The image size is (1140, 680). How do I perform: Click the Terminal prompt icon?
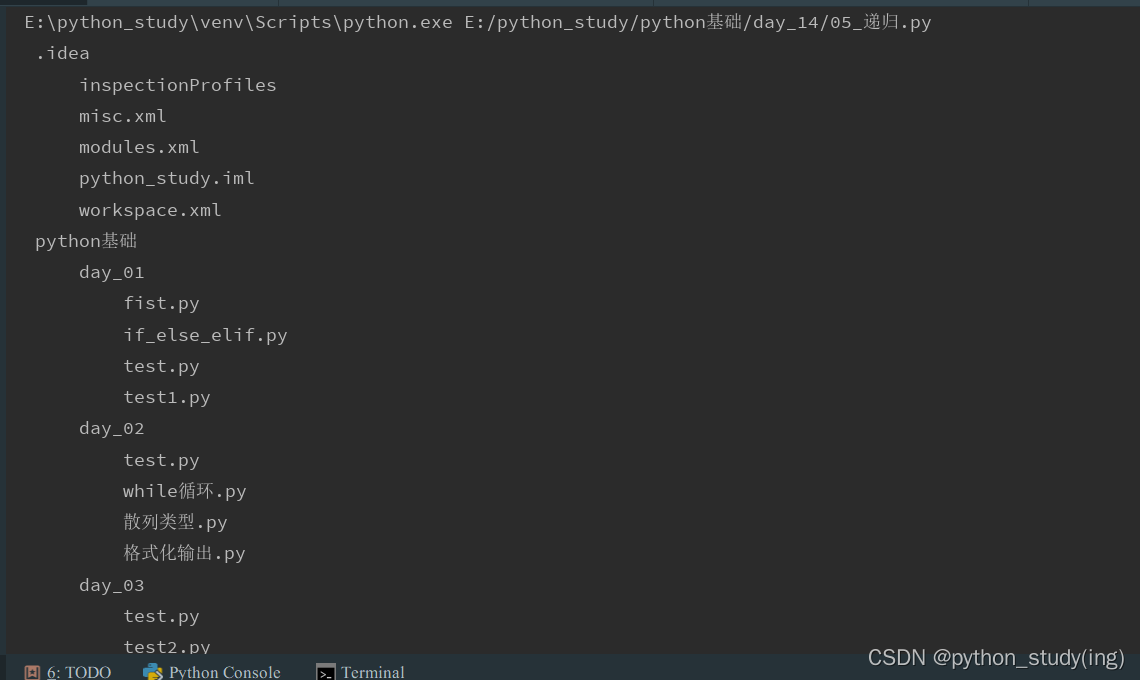tap(325, 672)
